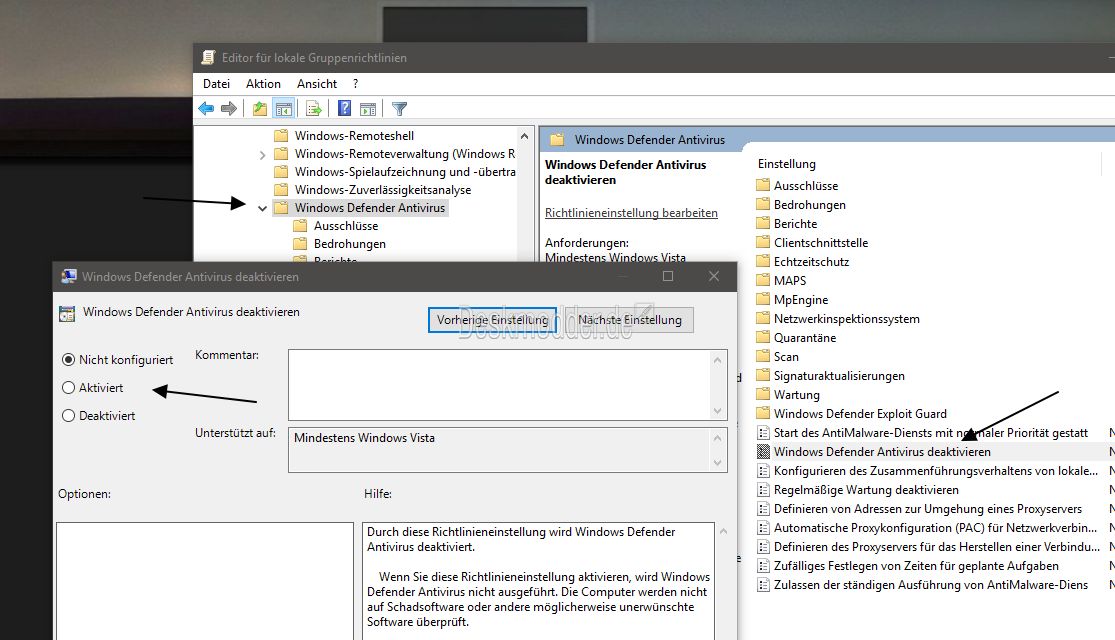Maximize the policy settings dialog
Image resolution: width=1115 pixels, height=640 pixels.
tap(668, 276)
